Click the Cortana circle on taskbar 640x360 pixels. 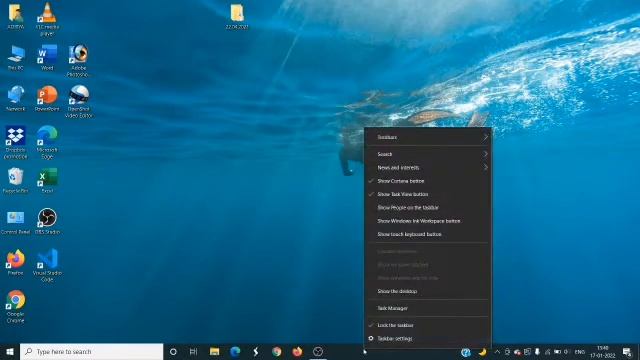click(173, 352)
